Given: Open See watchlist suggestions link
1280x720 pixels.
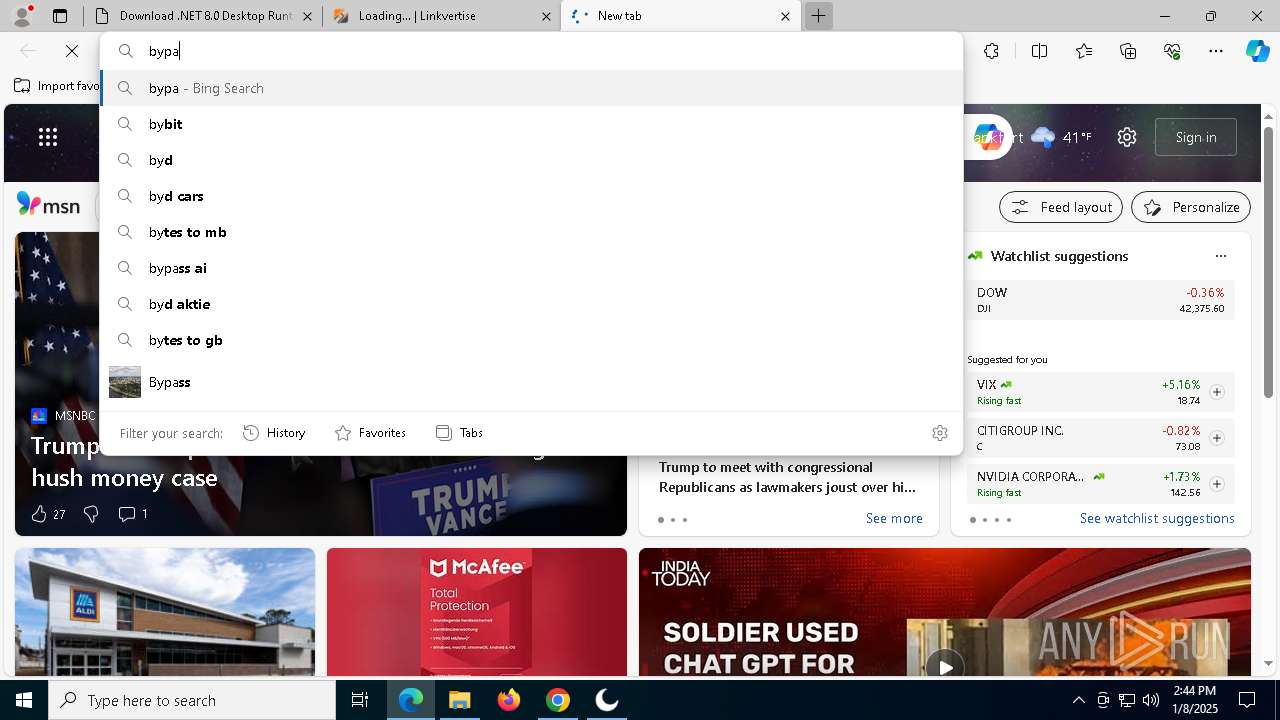Looking at the screenshot, I should coord(1157,518).
